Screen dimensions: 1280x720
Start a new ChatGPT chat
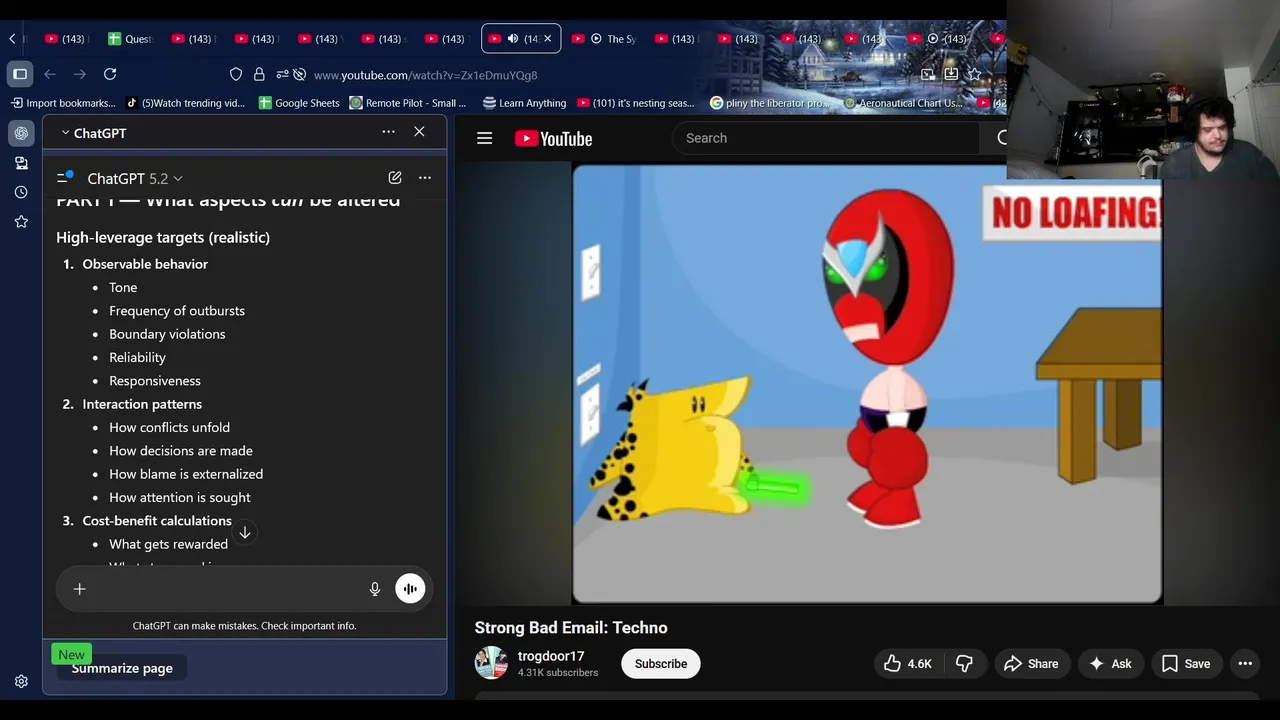395,178
